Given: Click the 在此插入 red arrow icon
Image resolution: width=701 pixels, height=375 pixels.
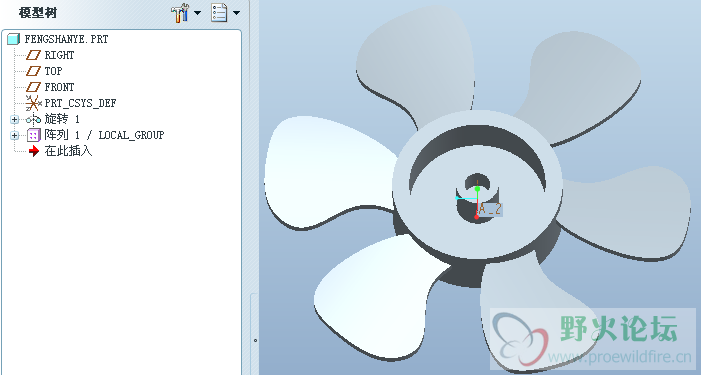Looking at the screenshot, I should pyautogui.click(x=34, y=151).
